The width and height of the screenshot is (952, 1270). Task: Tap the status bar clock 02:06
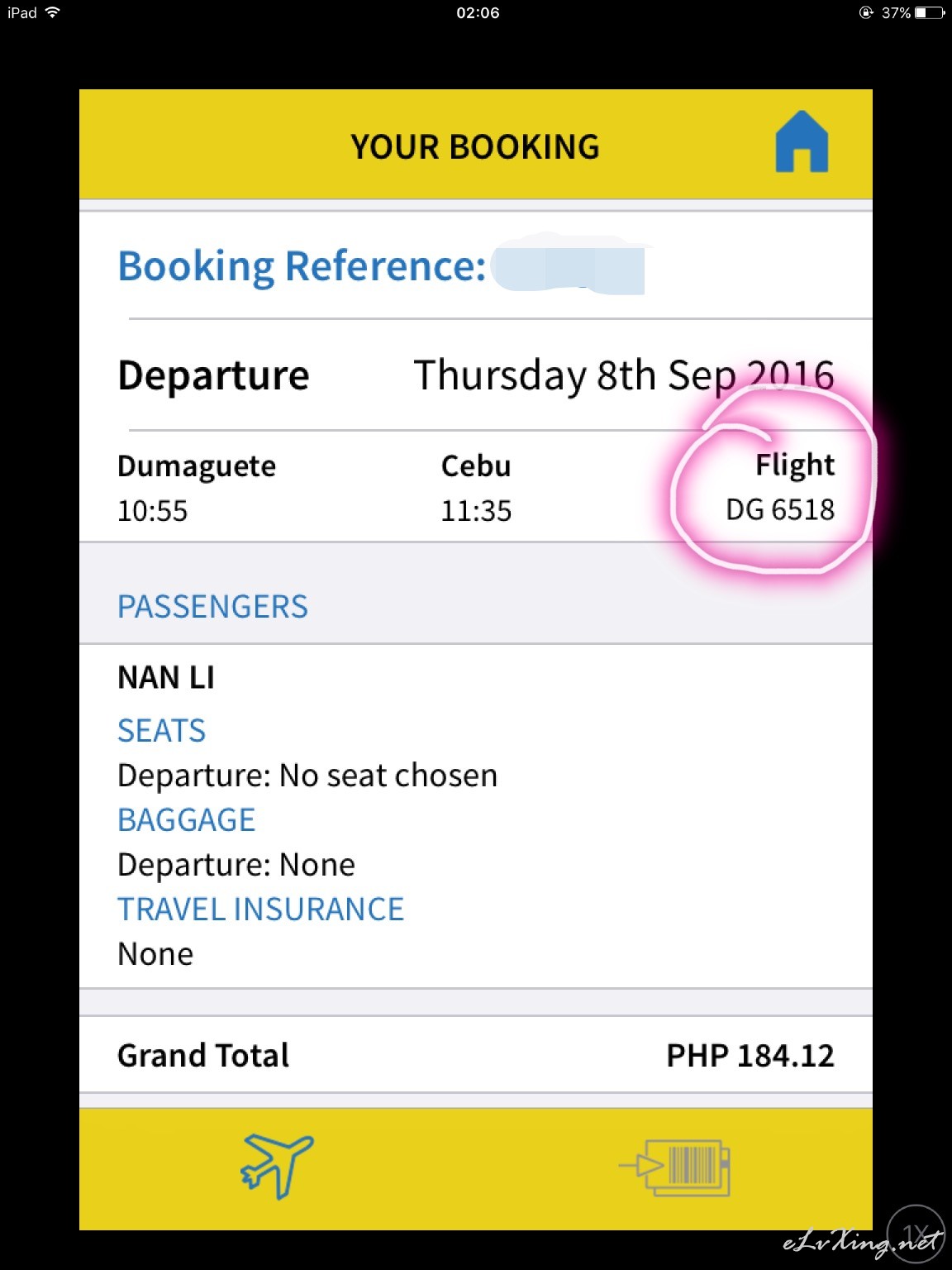tap(478, 12)
